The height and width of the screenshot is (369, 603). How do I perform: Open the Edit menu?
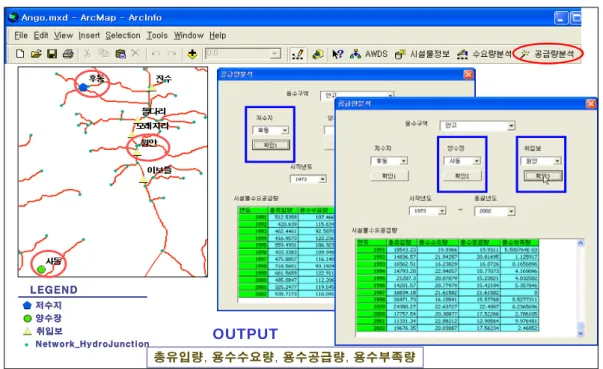[41, 35]
